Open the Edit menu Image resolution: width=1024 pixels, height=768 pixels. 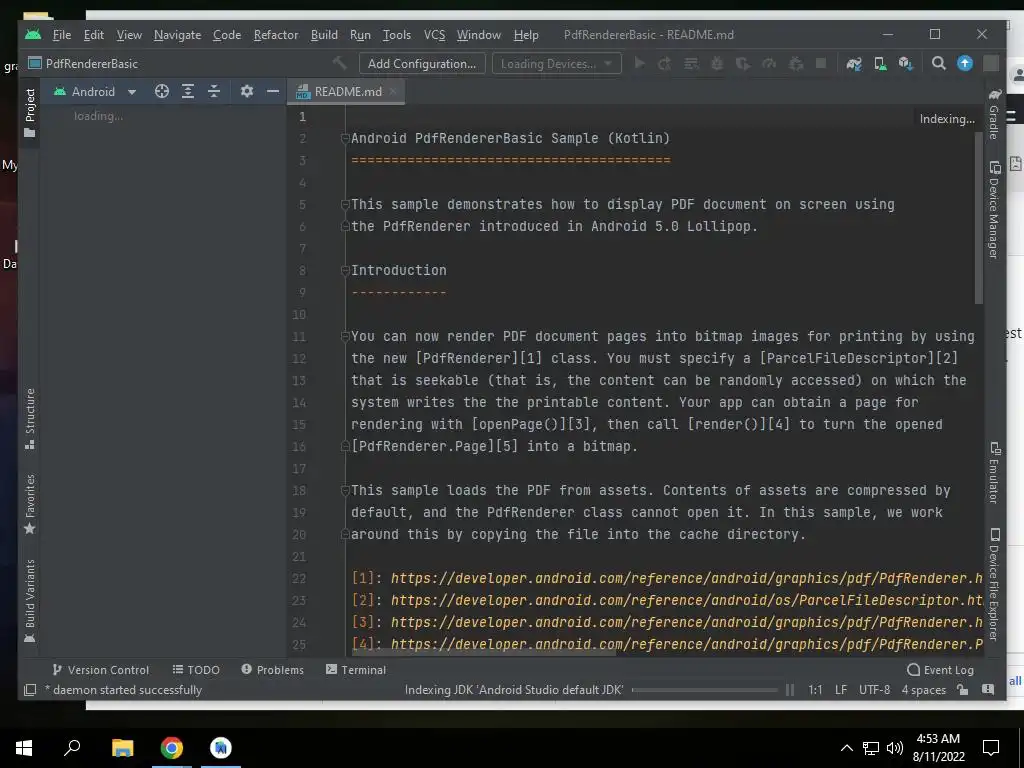click(93, 35)
